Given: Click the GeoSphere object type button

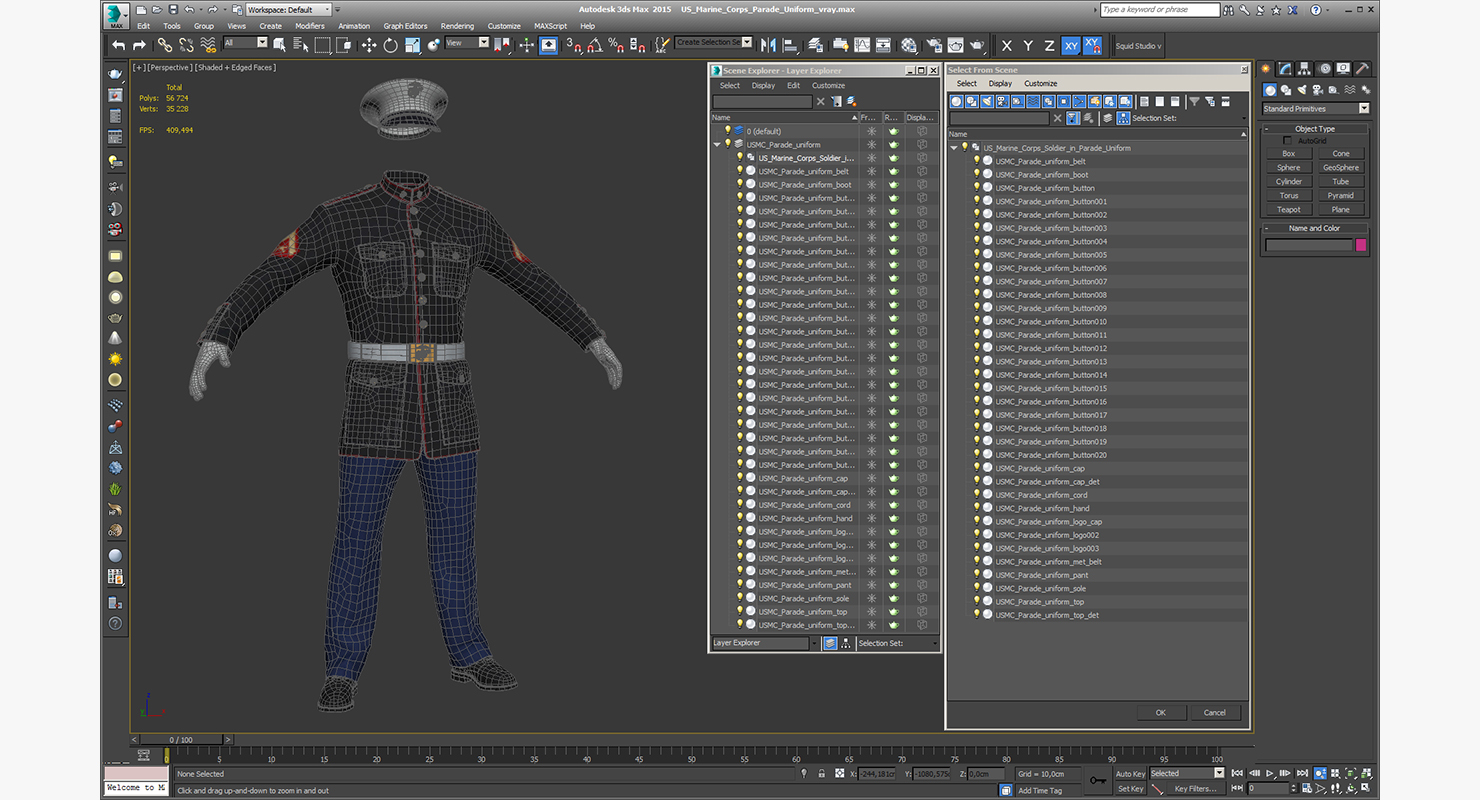Looking at the screenshot, I should tap(1341, 168).
